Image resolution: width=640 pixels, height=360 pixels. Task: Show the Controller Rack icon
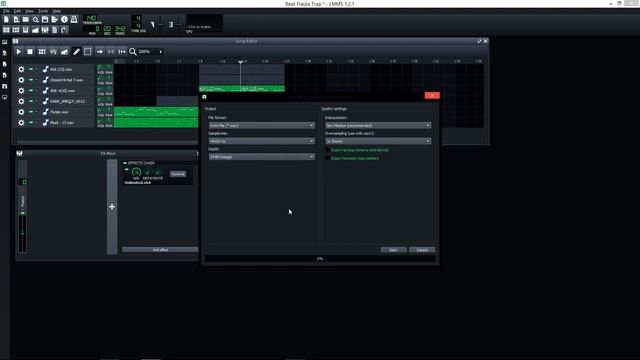pos(64,30)
